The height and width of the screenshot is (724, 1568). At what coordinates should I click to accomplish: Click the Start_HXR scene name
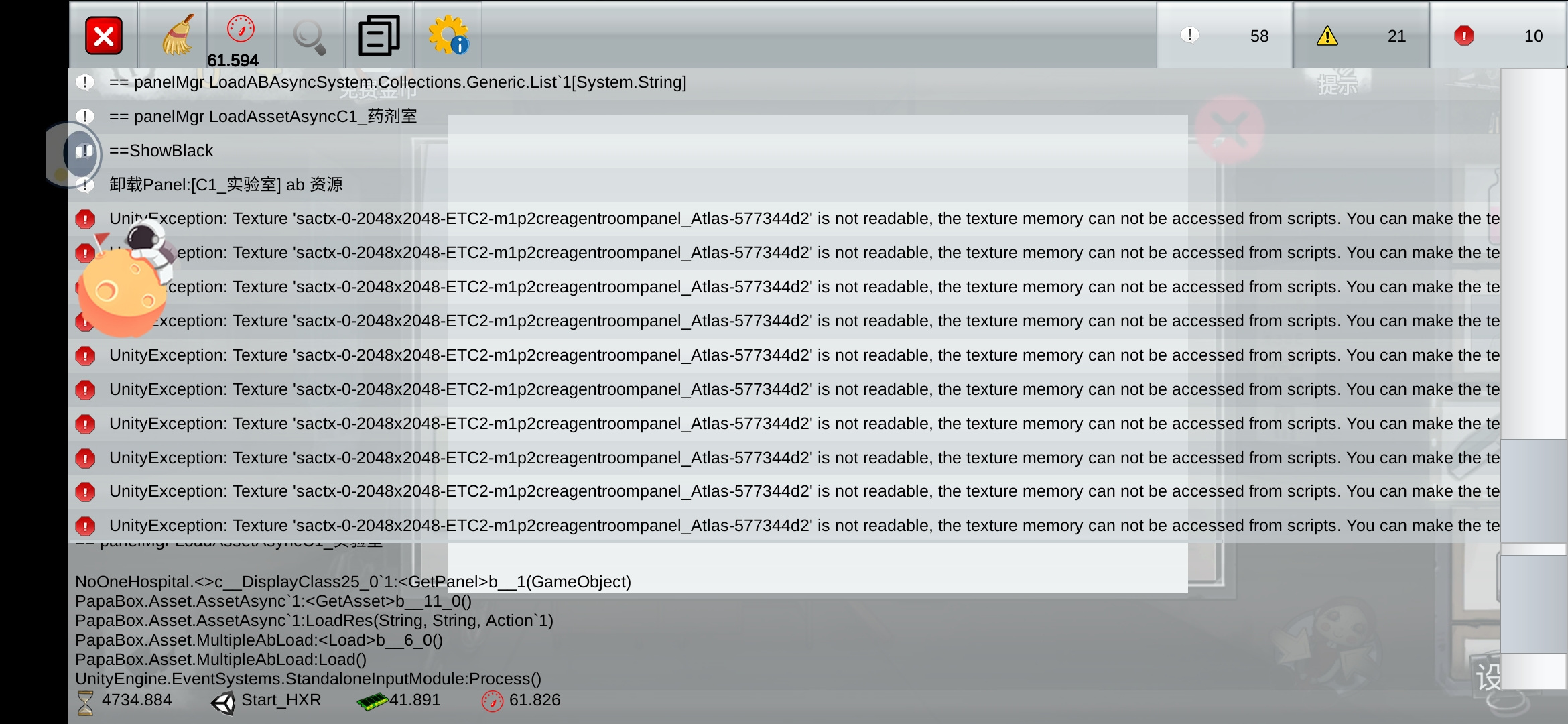[x=281, y=700]
